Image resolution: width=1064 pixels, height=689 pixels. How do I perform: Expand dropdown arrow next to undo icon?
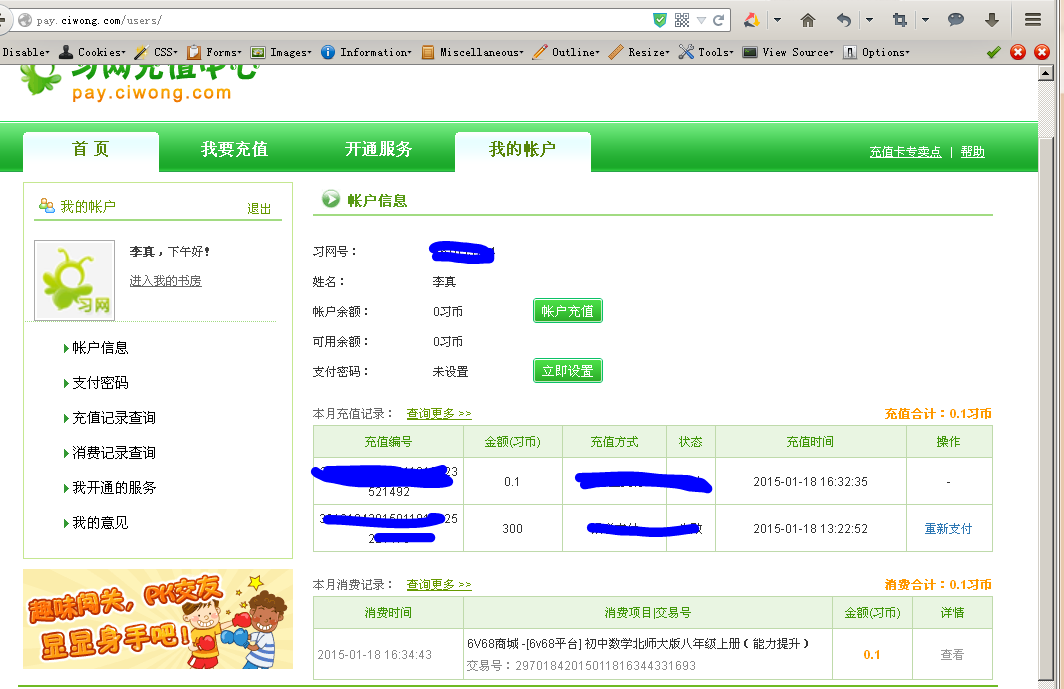pos(869,20)
